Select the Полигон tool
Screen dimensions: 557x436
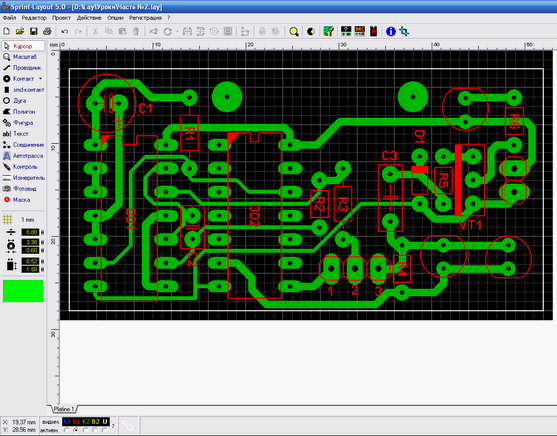point(23,112)
